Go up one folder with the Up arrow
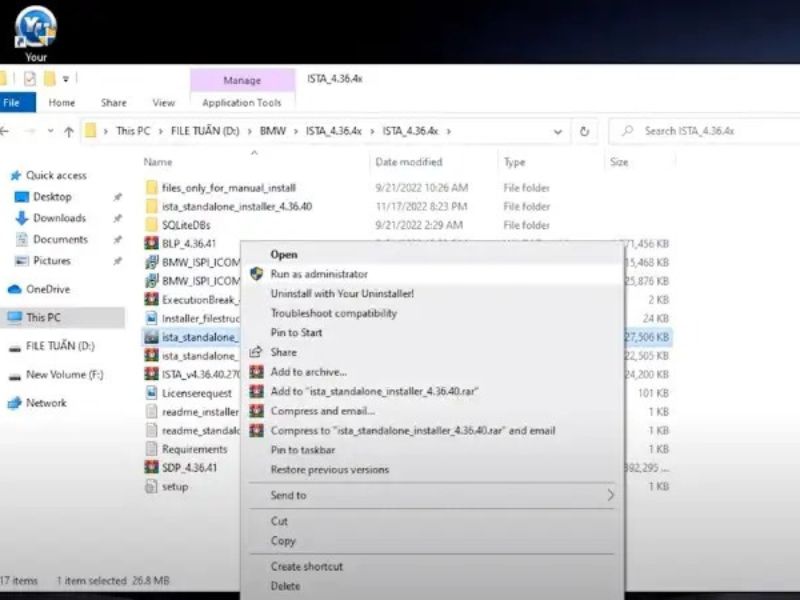Image resolution: width=800 pixels, height=600 pixels. tap(68, 131)
